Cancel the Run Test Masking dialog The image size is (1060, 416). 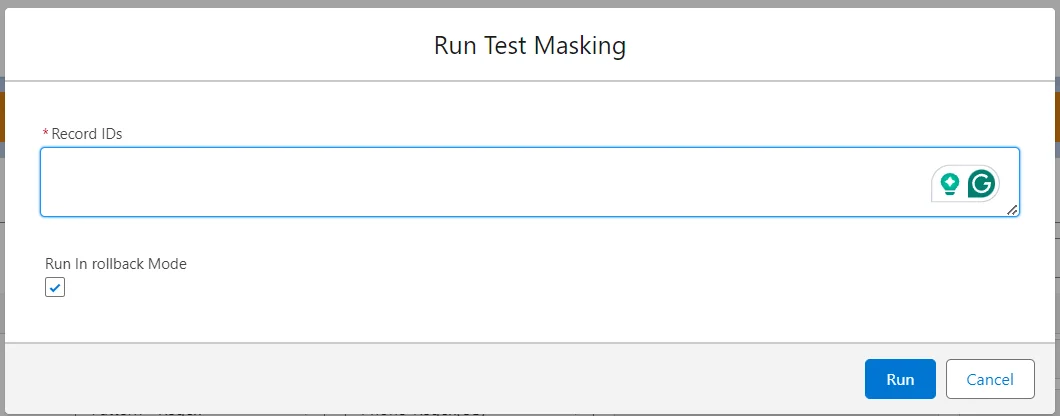coord(990,379)
